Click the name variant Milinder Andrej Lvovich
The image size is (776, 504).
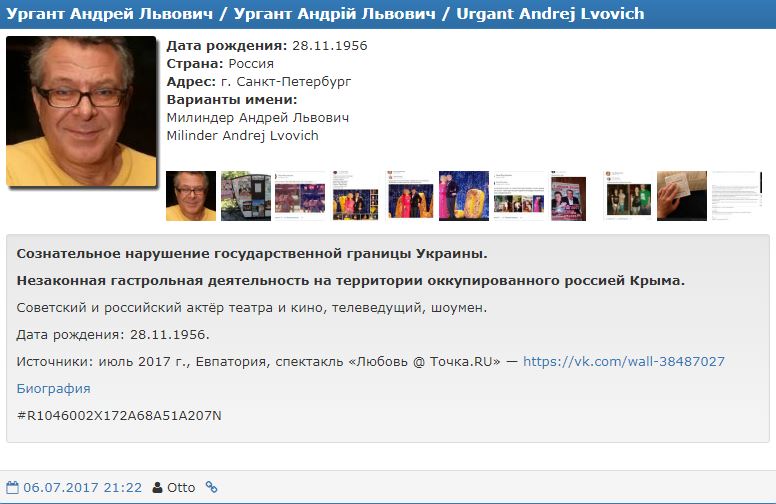point(242,136)
